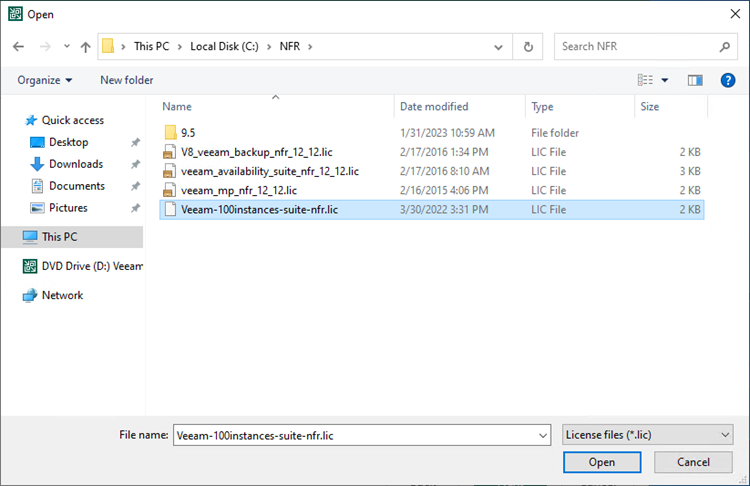Click the Open button

point(602,462)
